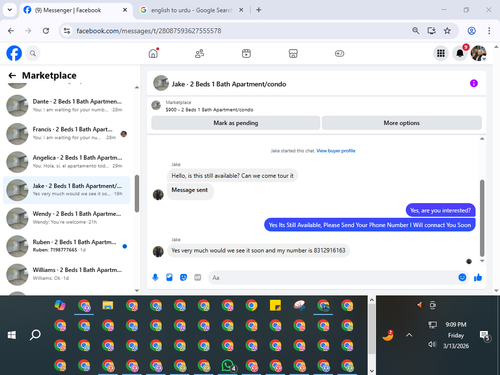Open the emoji picker in message box

pyautogui.click(x=462, y=277)
